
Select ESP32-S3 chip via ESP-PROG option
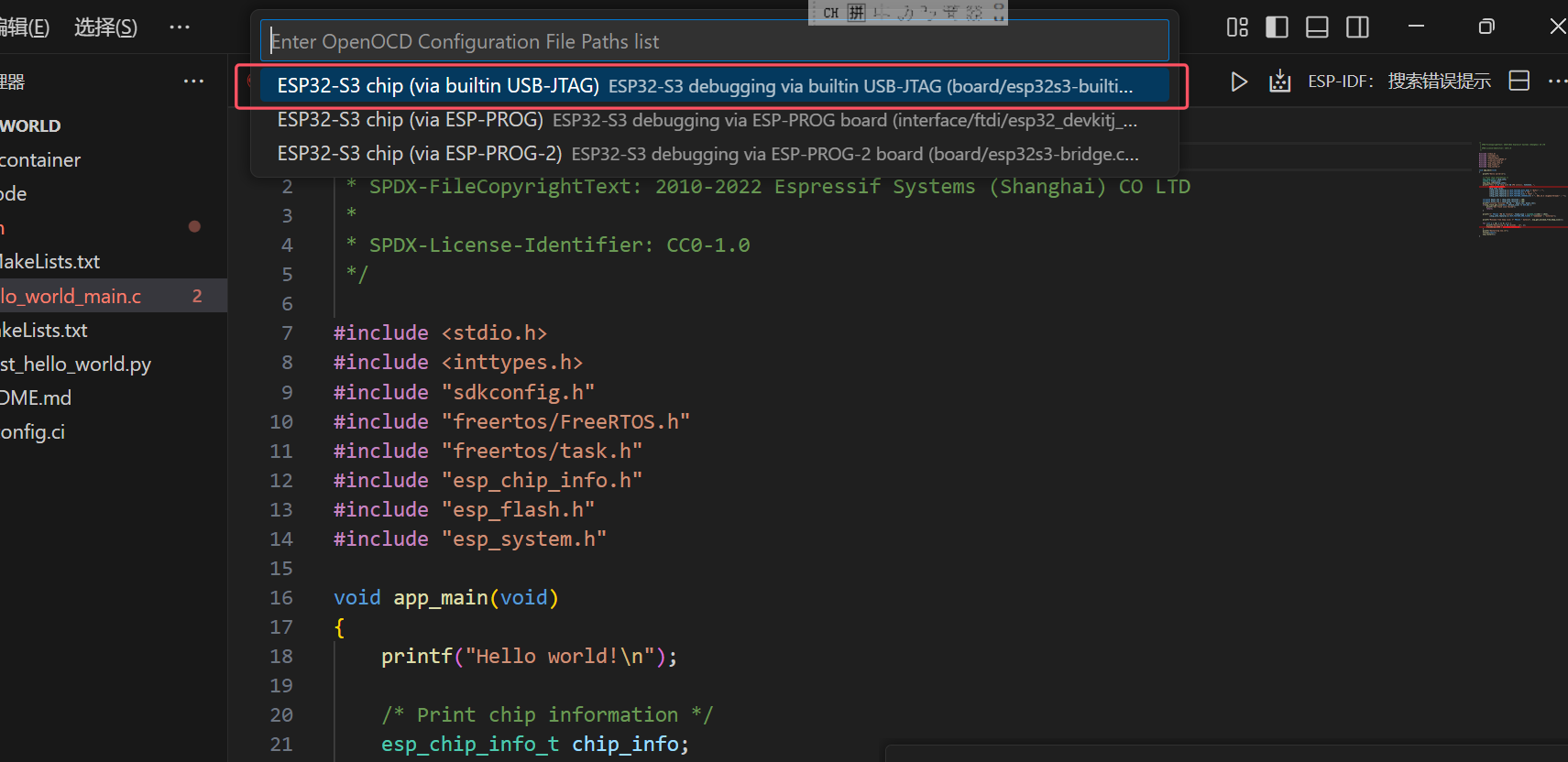714,120
